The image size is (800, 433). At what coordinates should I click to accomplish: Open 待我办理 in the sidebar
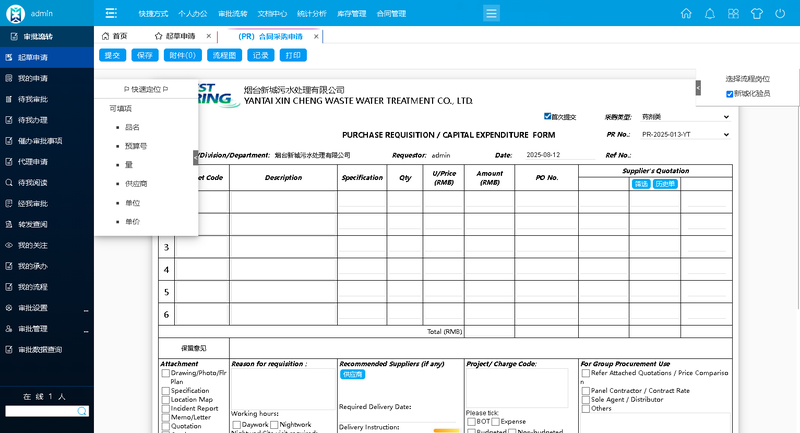47,120
